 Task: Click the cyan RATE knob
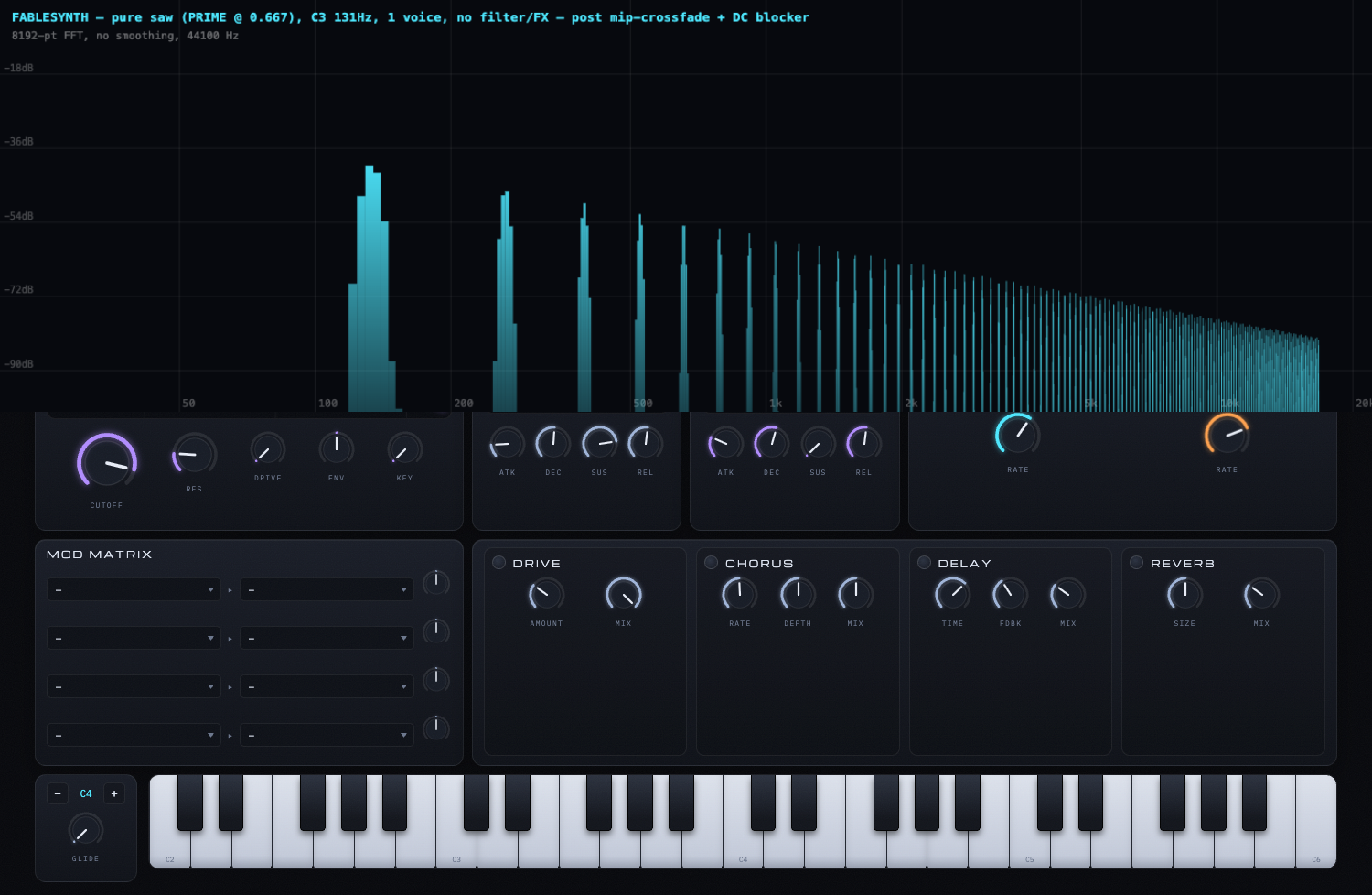tap(1018, 435)
